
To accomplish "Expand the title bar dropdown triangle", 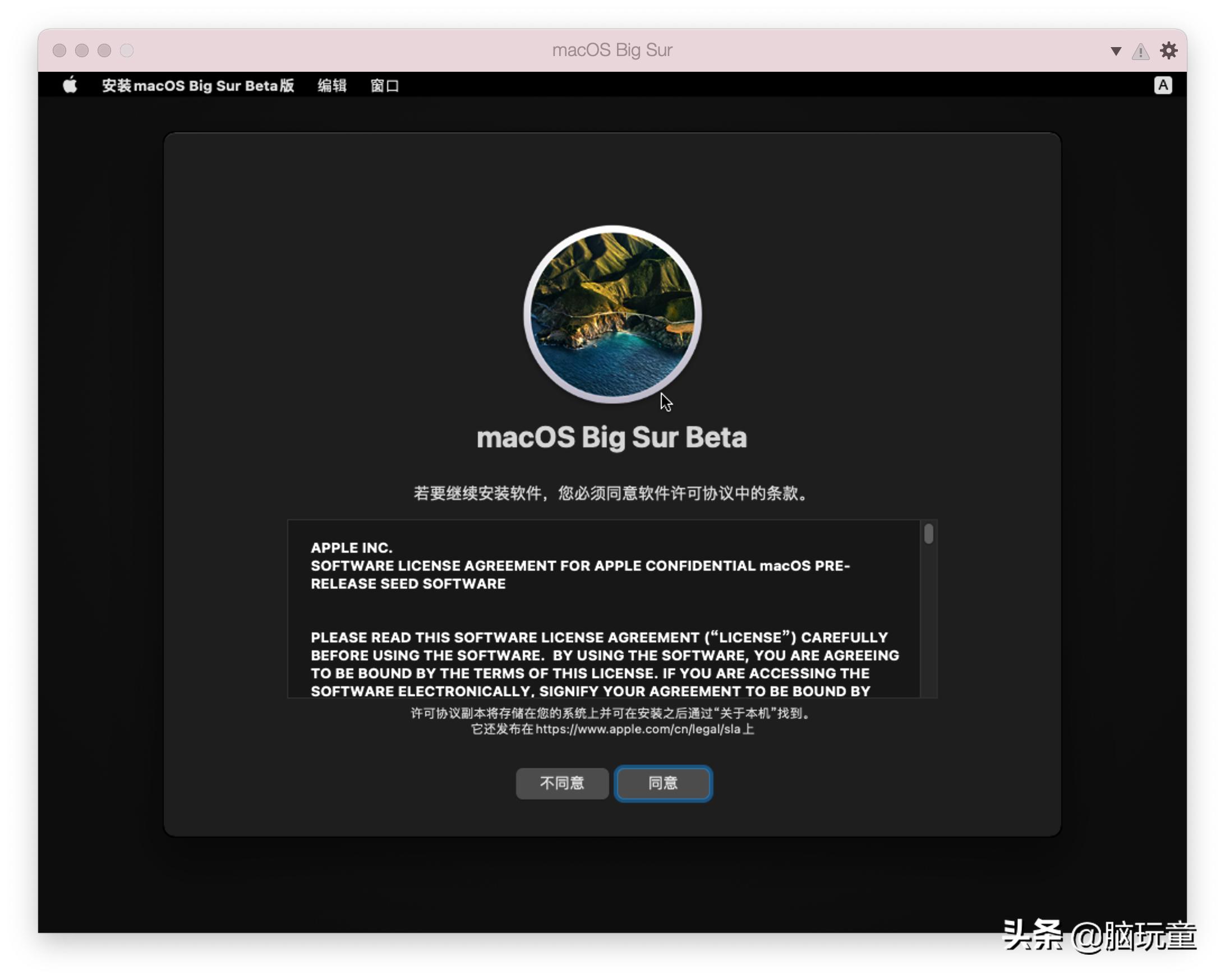I will click(x=1115, y=51).
